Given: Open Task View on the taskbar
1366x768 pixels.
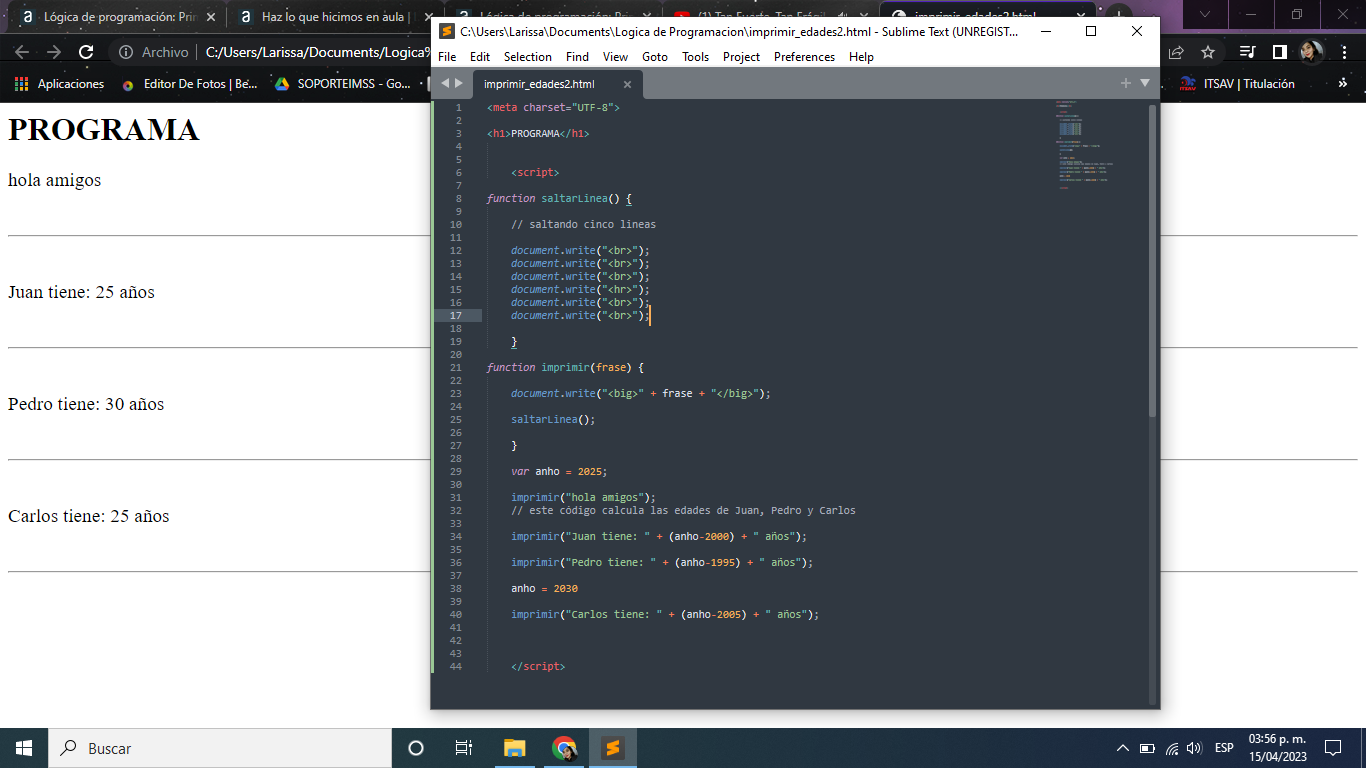Looking at the screenshot, I should pos(464,748).
